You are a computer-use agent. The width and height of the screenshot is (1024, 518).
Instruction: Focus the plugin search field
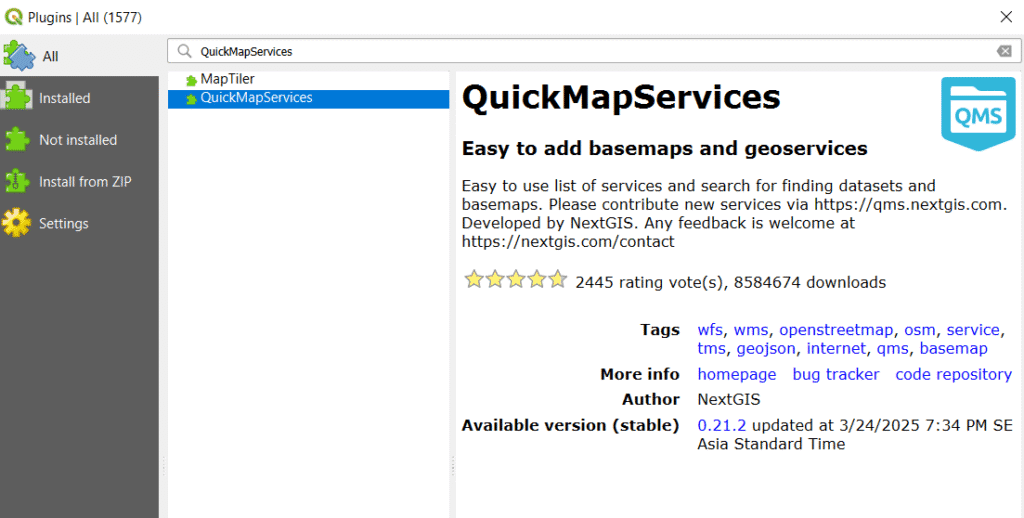[x=594, y=51]
